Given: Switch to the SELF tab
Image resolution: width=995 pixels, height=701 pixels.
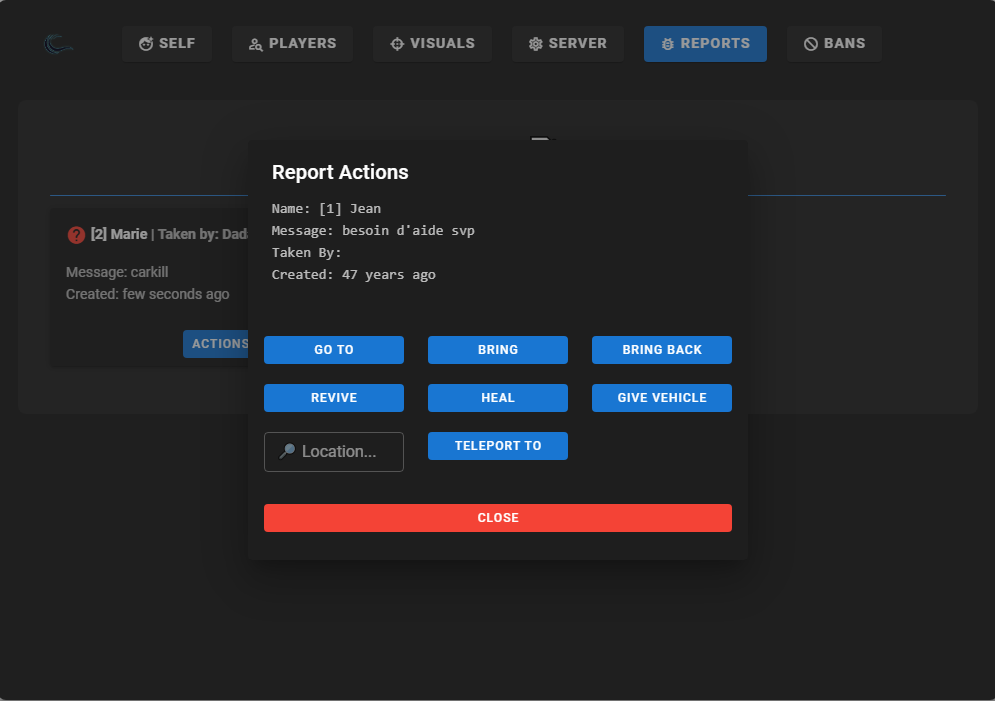Looking at the screenshot, I should (x=166, y=43).
